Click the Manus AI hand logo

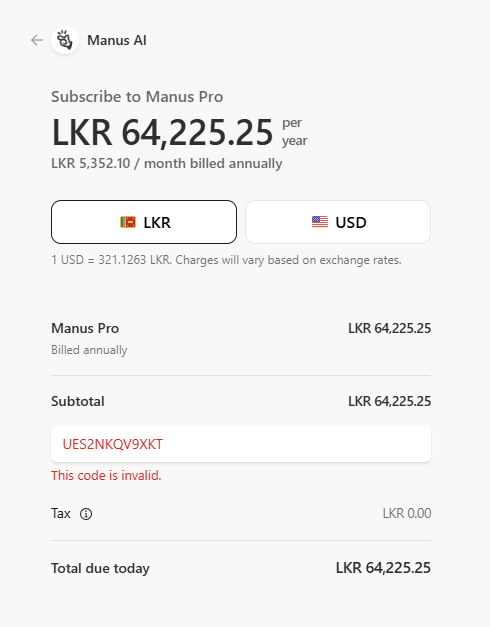(x=65, y=40)
